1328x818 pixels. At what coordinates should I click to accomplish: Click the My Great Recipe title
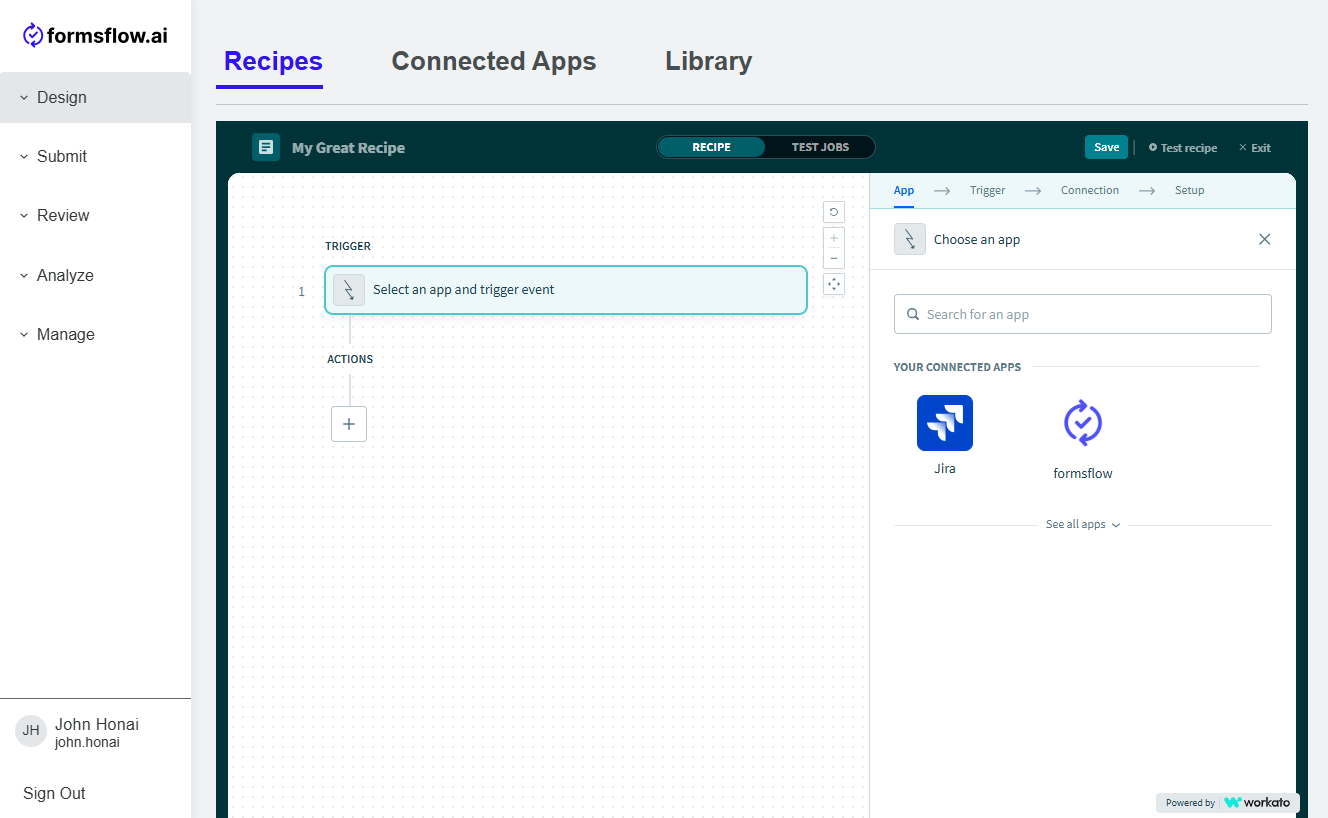[x=348, y=148]
